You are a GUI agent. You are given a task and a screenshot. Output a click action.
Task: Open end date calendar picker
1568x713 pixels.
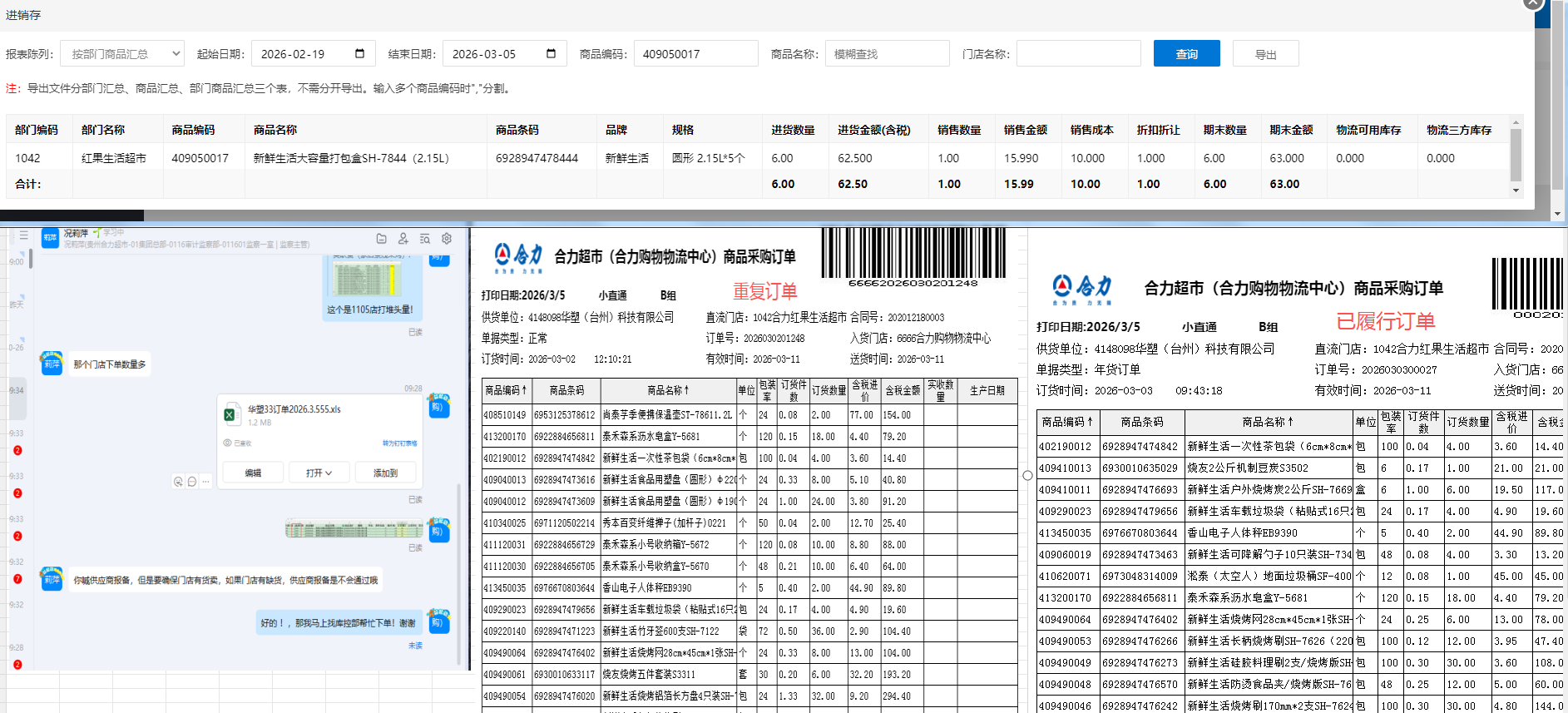pyautogui.click(x=551, y=54)
